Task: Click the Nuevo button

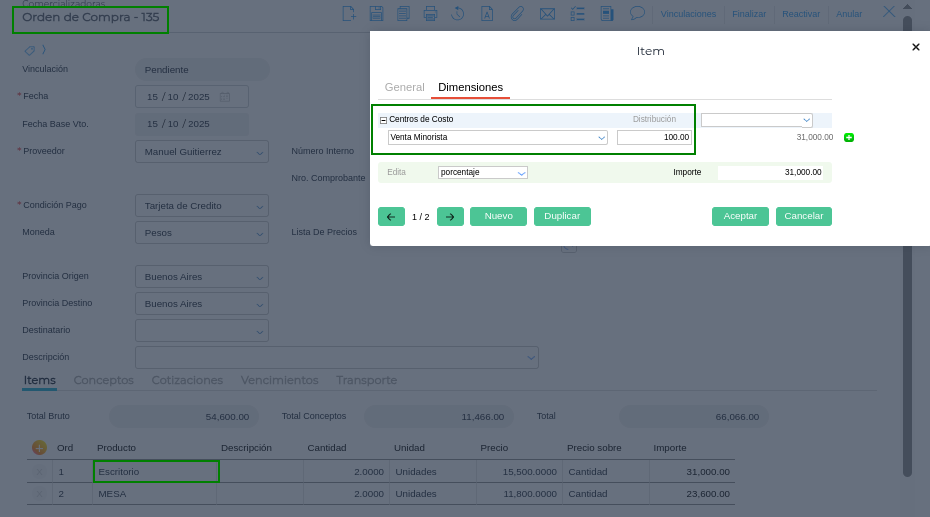Action: click(x=498, y=216)
